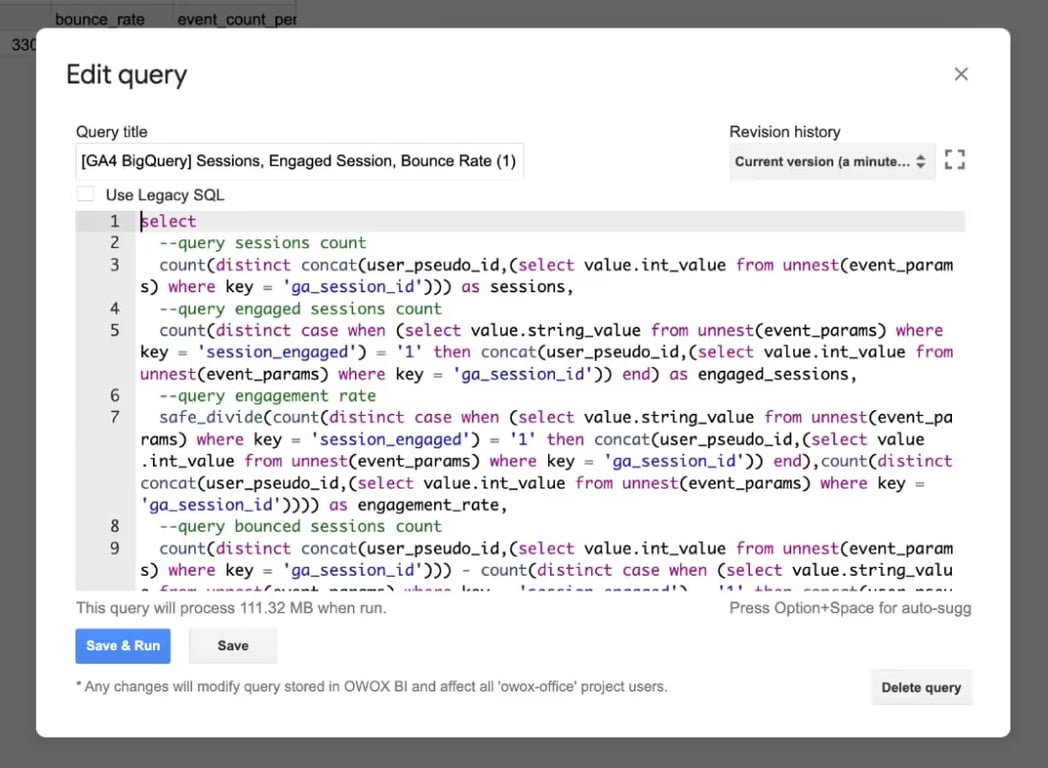The width and height of the screenshot is (1048, 768).
Task: Click the 'engagement_rate,' alias text
Action: (x=432, y=505)
